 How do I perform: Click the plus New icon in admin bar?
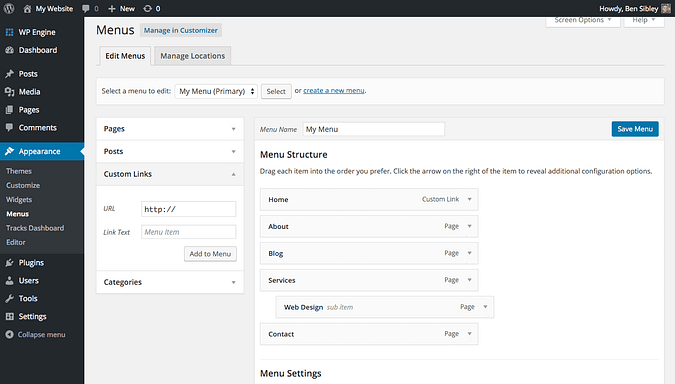[112, 9]
